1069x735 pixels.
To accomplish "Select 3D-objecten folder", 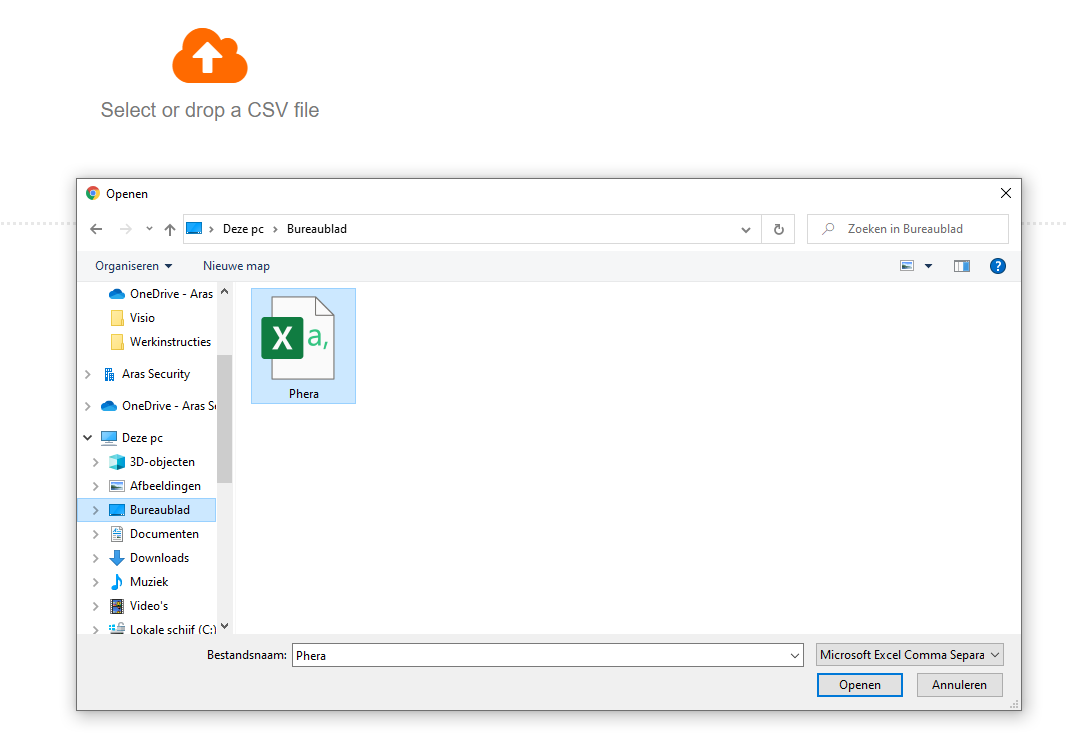I will click(x=152, y=462).
